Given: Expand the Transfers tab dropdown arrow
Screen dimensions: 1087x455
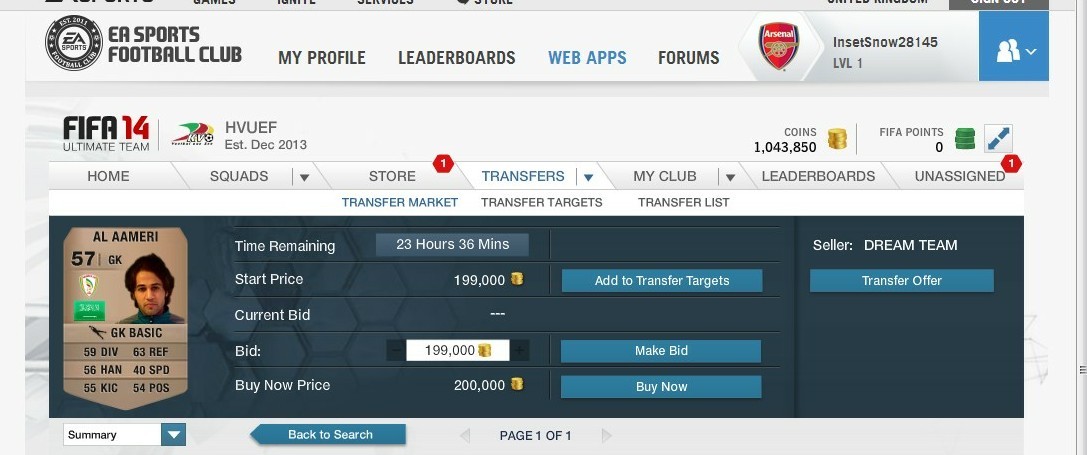Looking at the screenshot, I should click(588, 178).
